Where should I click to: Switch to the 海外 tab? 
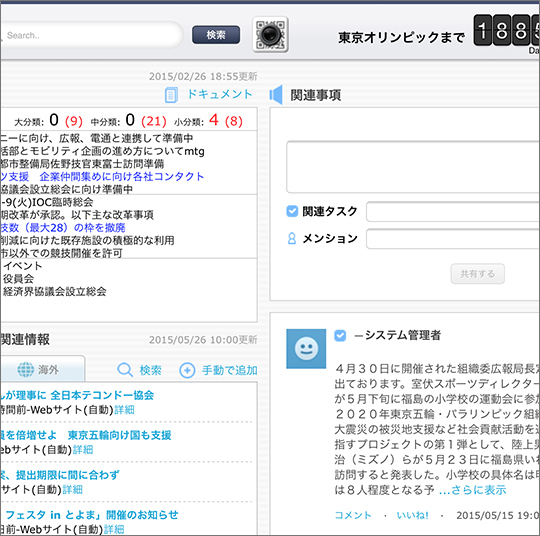[42, 369]
